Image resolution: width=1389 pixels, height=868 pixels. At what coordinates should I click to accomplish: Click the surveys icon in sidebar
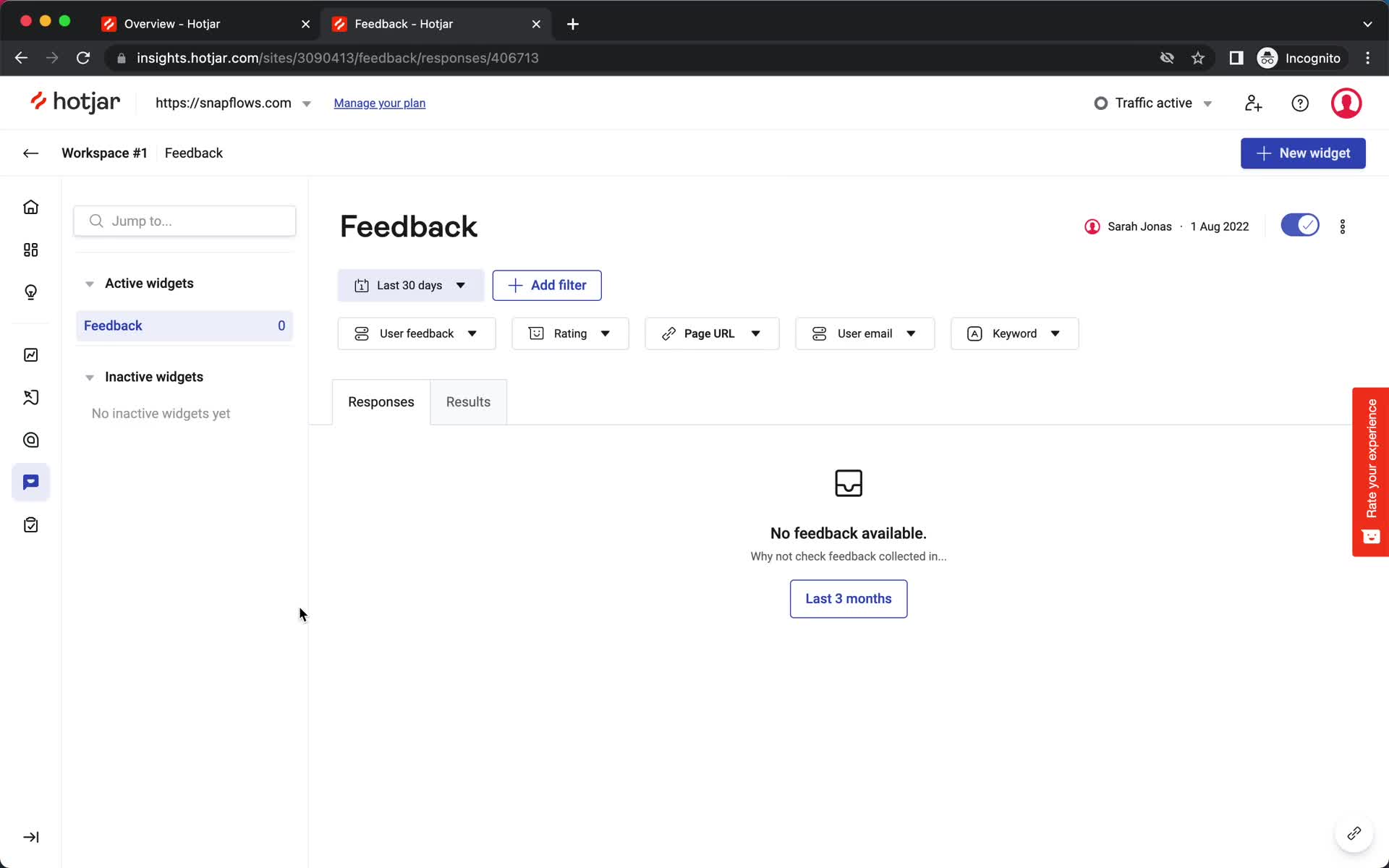[31, 524]
